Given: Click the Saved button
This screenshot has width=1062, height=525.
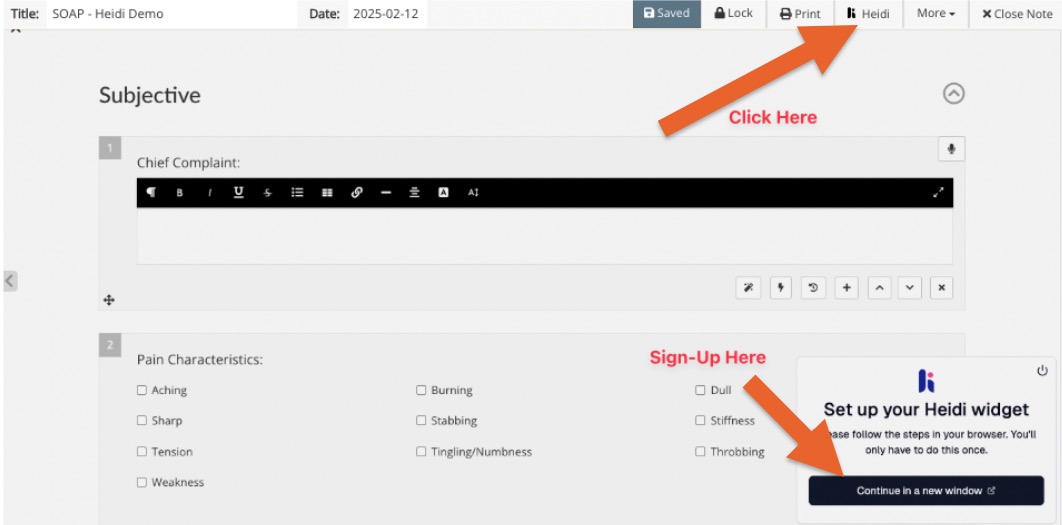Looking at the screenshot, I should click(x=666, y=14).
